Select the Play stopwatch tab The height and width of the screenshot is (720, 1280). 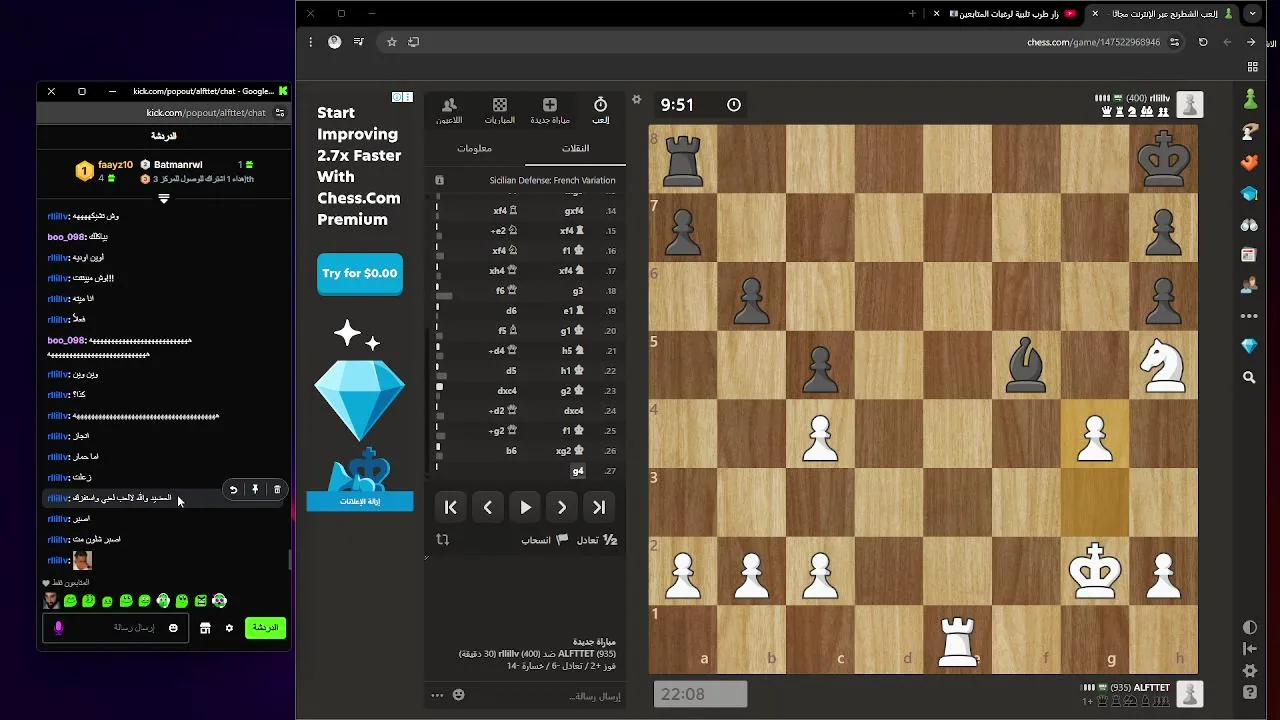click(x=600, y=110)
